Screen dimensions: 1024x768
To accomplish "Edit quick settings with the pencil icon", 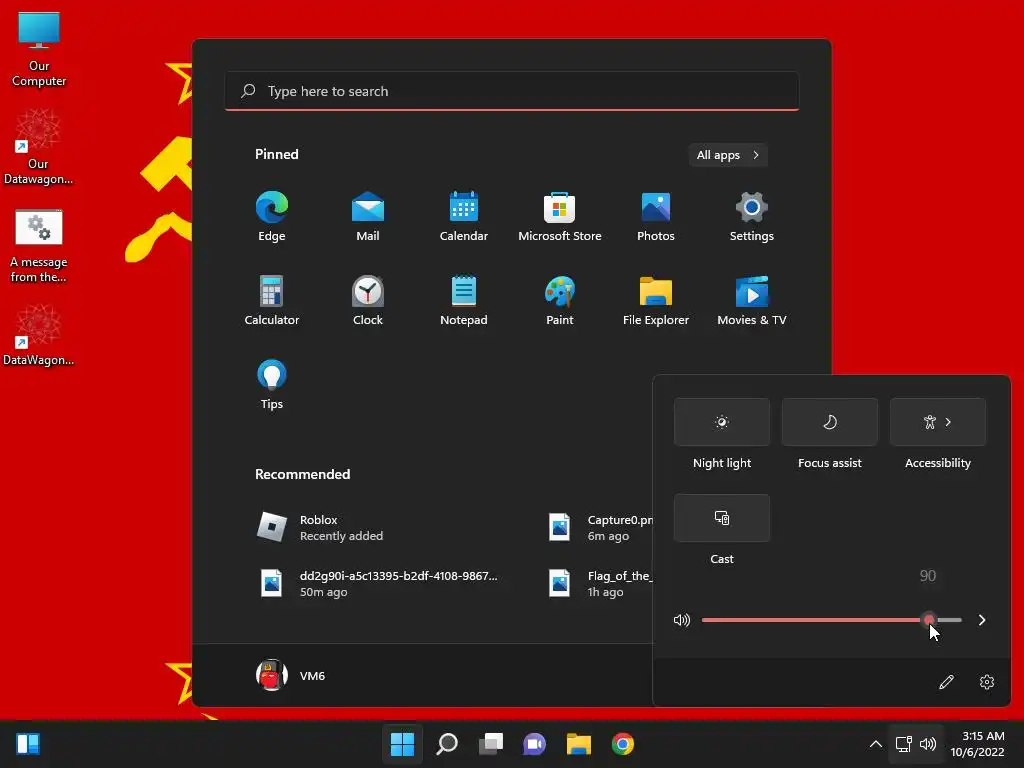I will coord(946,682).
